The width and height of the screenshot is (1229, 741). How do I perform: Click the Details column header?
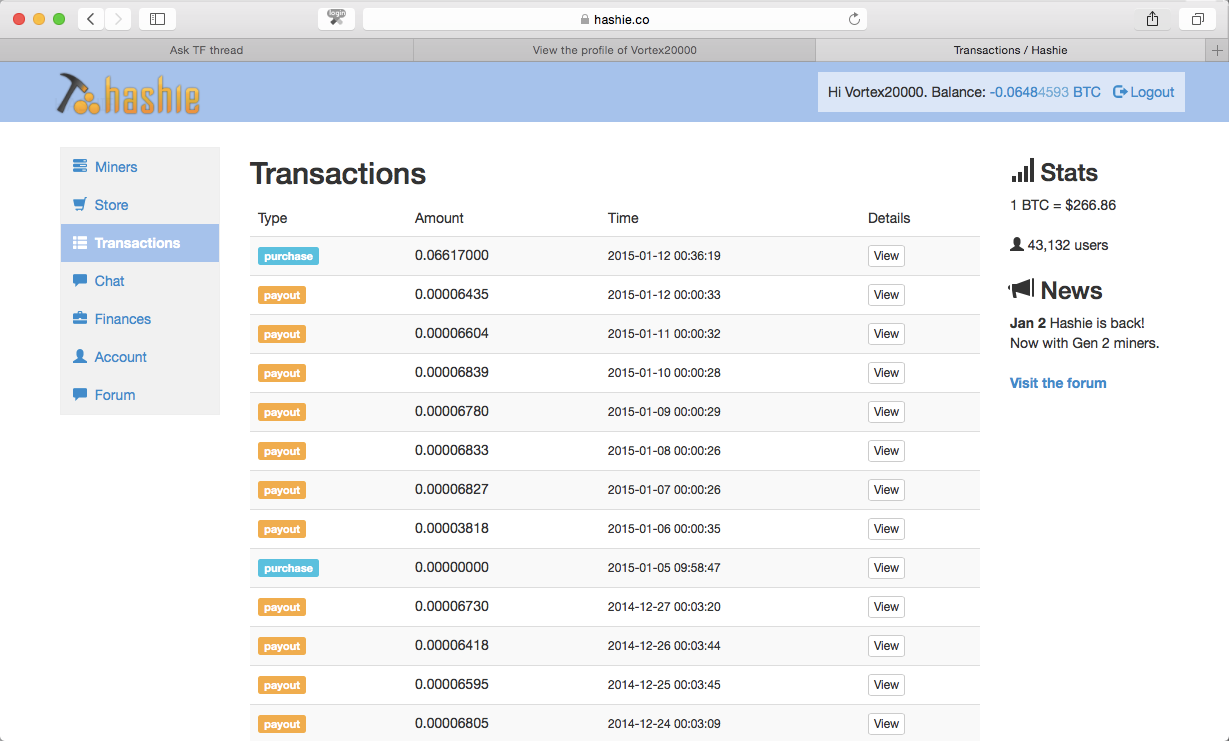click(889, 218)
